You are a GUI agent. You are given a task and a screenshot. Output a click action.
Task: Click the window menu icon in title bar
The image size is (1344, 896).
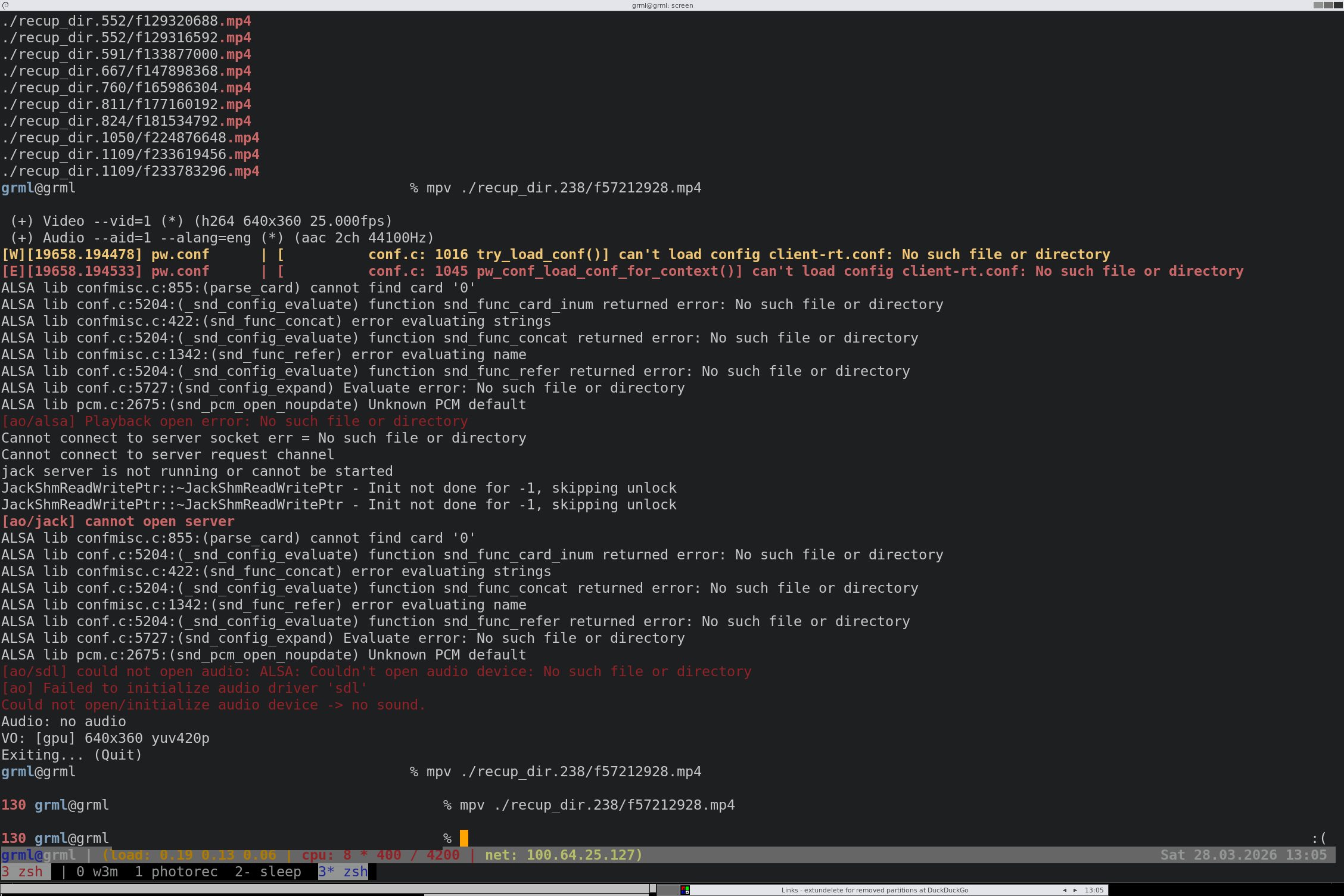pyautogui.click(x=5, y=5)
